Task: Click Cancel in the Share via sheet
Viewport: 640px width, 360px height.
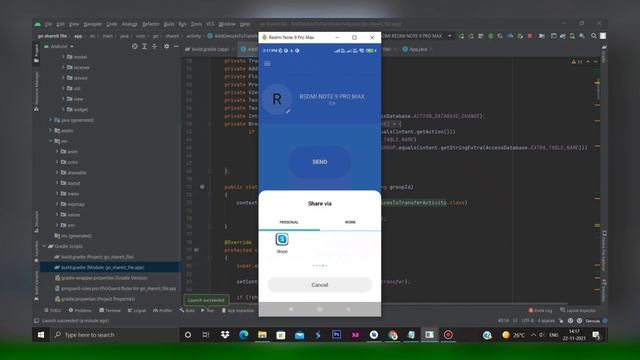Action: 320,285
